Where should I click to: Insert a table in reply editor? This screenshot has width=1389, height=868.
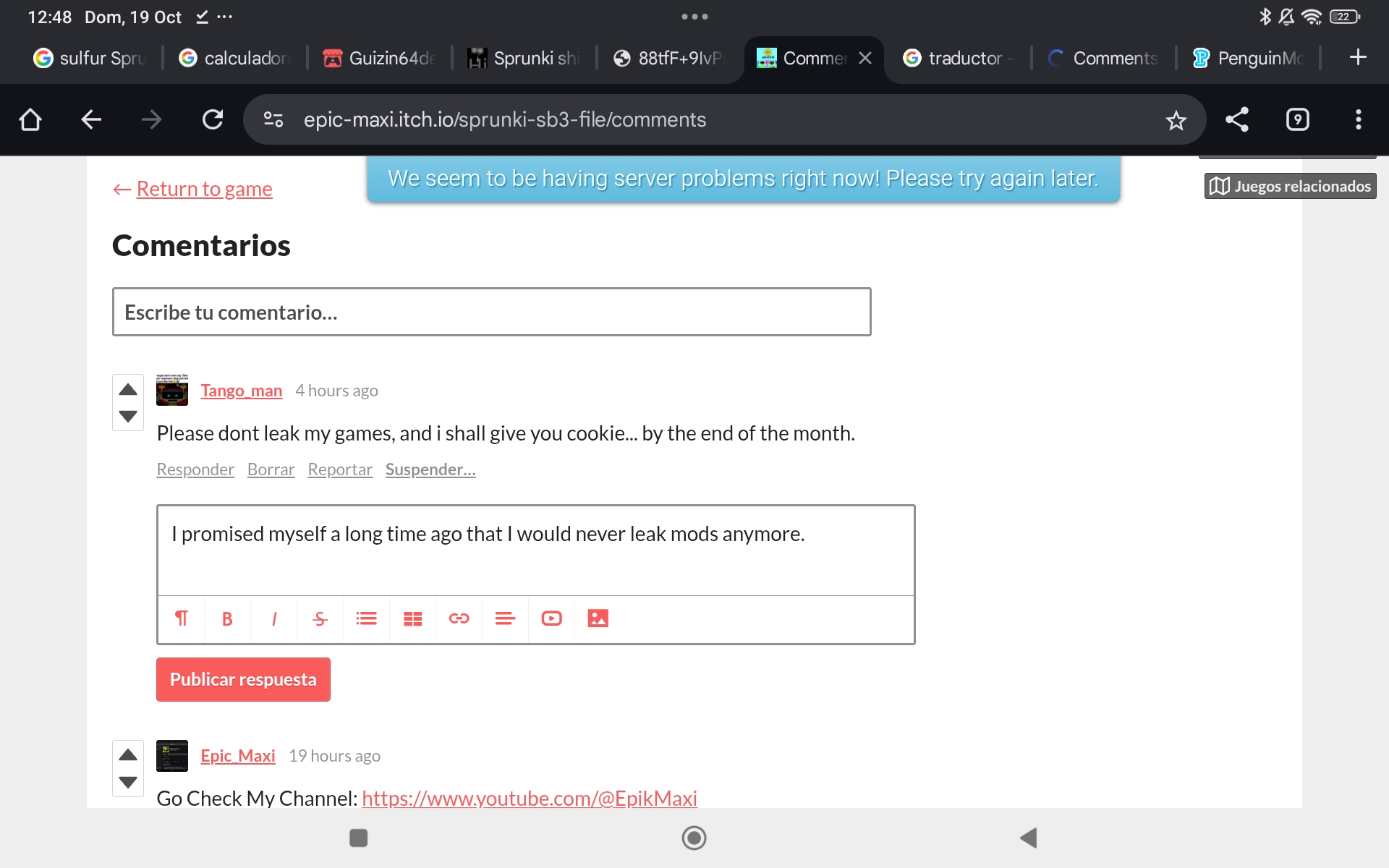pyautogui.click(x=412, y=619)
